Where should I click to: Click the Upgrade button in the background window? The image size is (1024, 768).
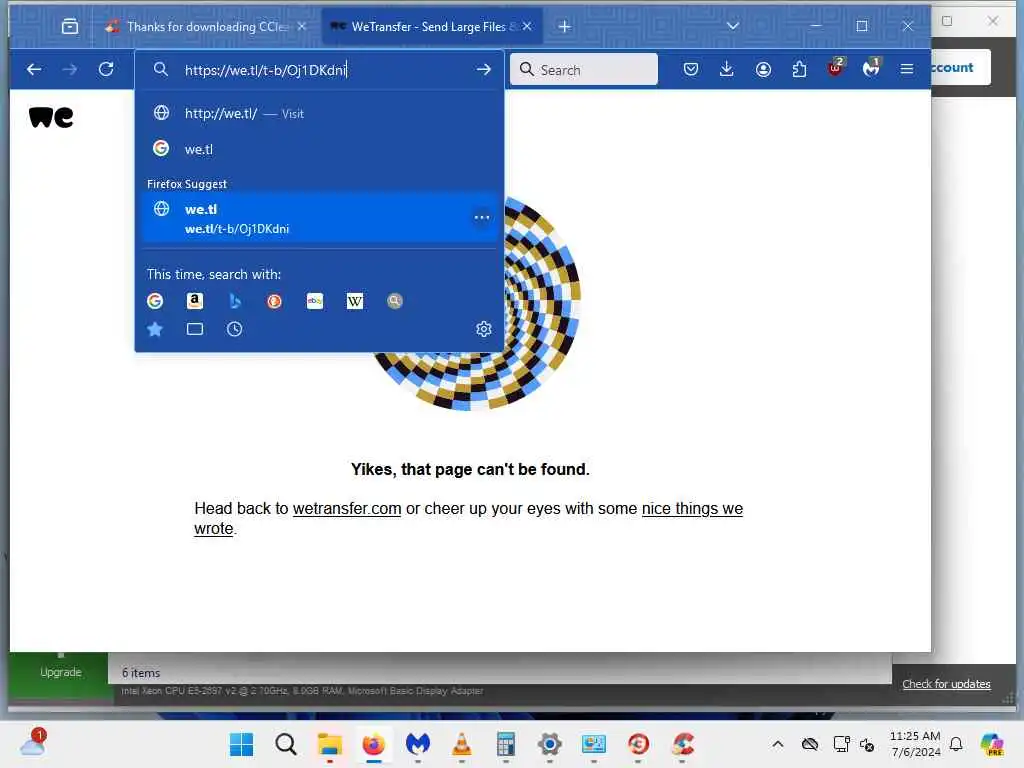tap(61, 672)
